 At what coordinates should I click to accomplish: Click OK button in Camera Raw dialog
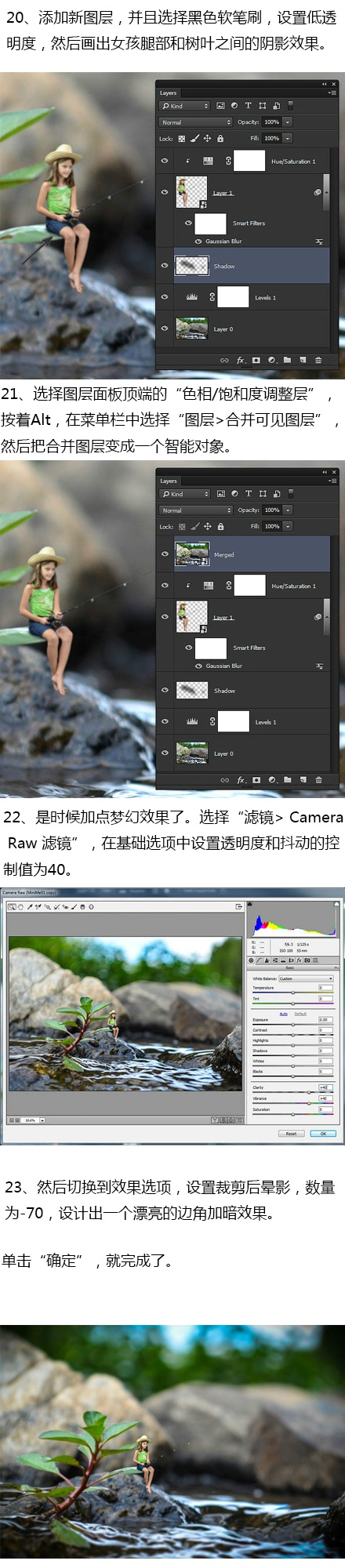[x=323, y=1133]
